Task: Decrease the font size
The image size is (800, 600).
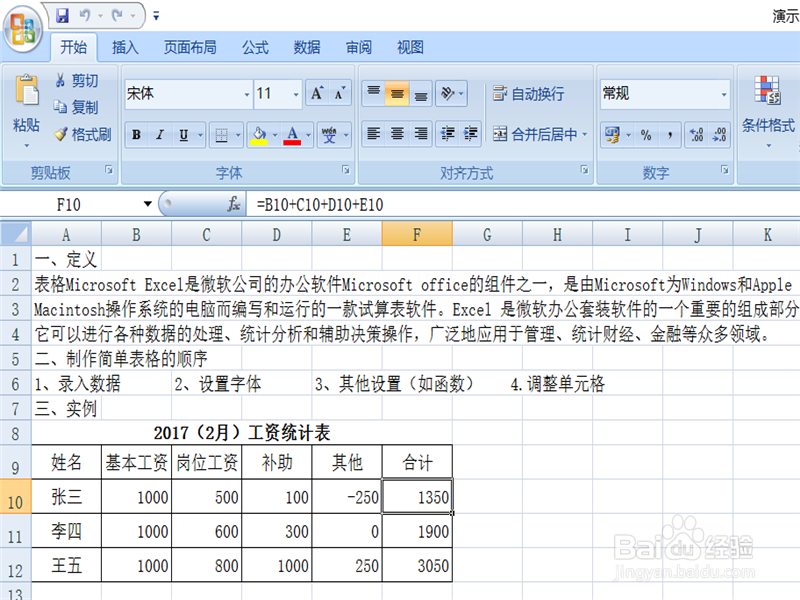Action: coord(339,93)
